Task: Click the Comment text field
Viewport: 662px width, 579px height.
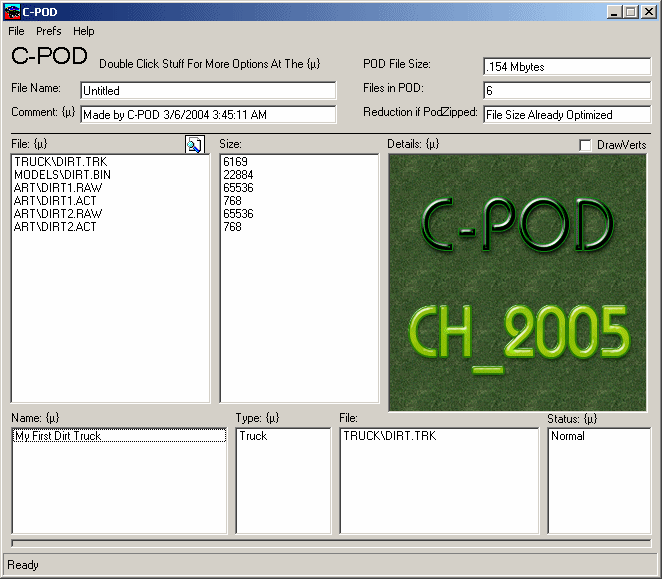Action: coord(208,115)
